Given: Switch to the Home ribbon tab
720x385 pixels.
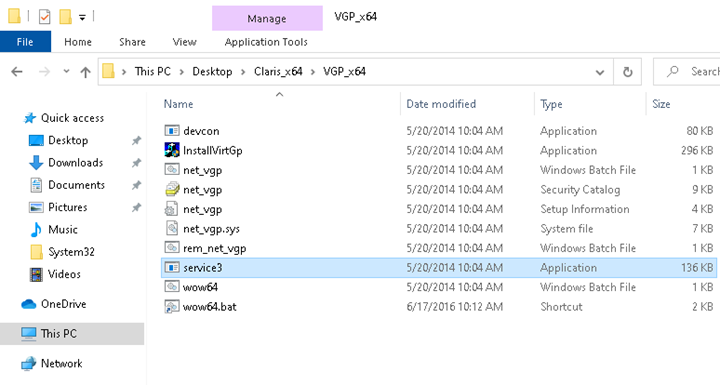Looking at the screenshot, I should [x=78, y=42].
